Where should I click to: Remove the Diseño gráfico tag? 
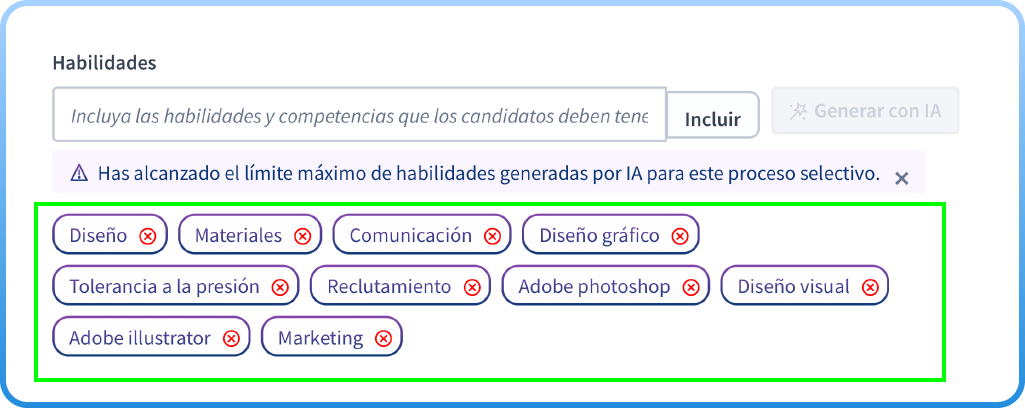coord(680,236)
